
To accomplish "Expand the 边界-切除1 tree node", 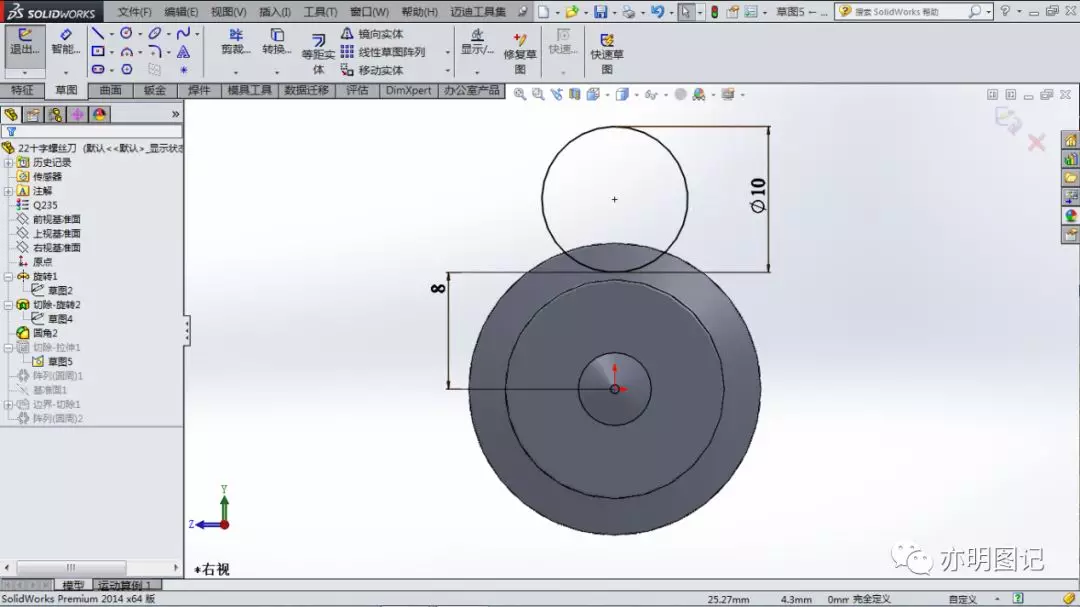I will [x=8, y=404].
